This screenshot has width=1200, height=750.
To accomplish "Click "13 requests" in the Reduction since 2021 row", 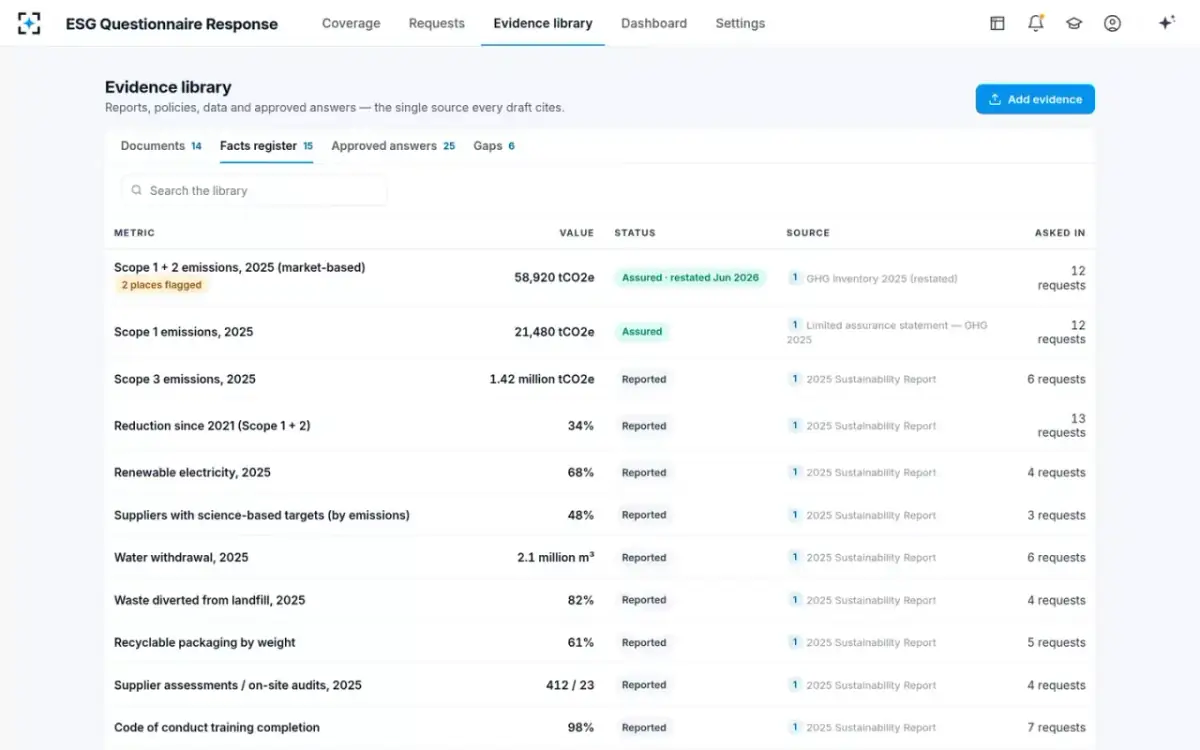I will pyautogui.click(x=1062, y=426).
